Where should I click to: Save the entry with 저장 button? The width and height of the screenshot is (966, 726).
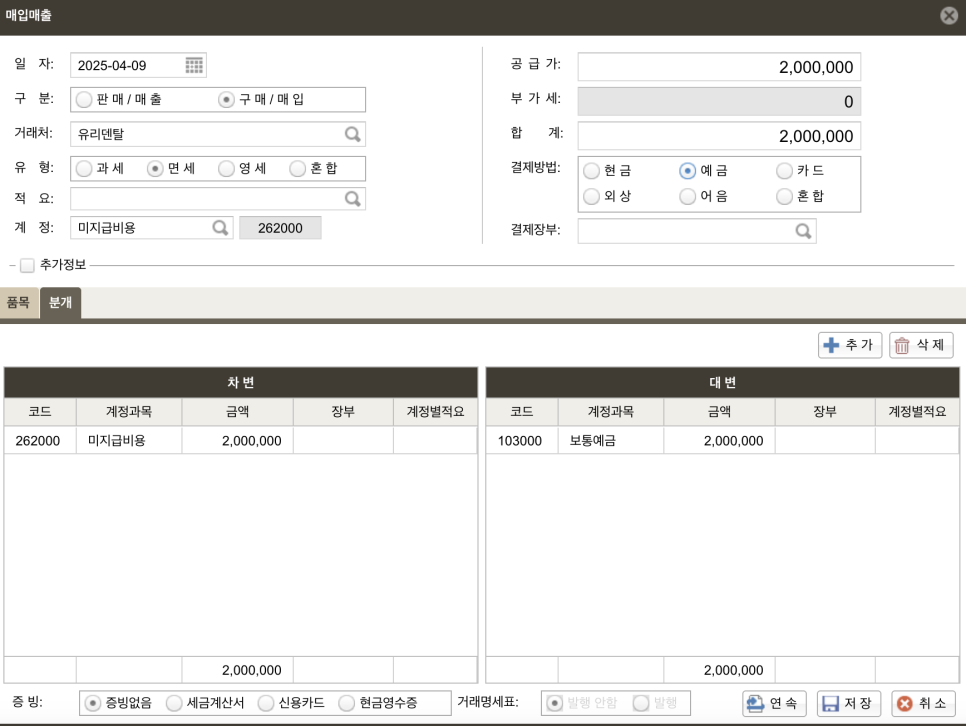[x=849, y=703]
